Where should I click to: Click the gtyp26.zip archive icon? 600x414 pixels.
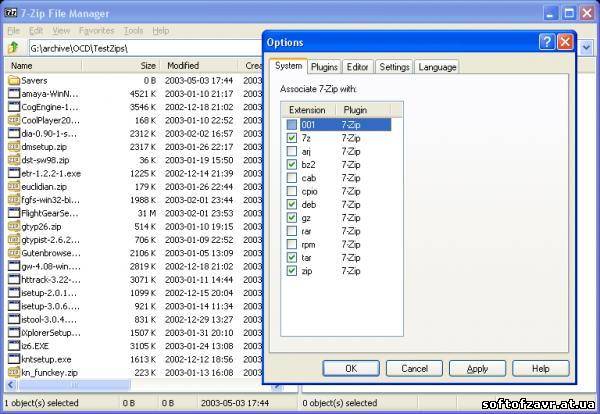click(14, 227)
